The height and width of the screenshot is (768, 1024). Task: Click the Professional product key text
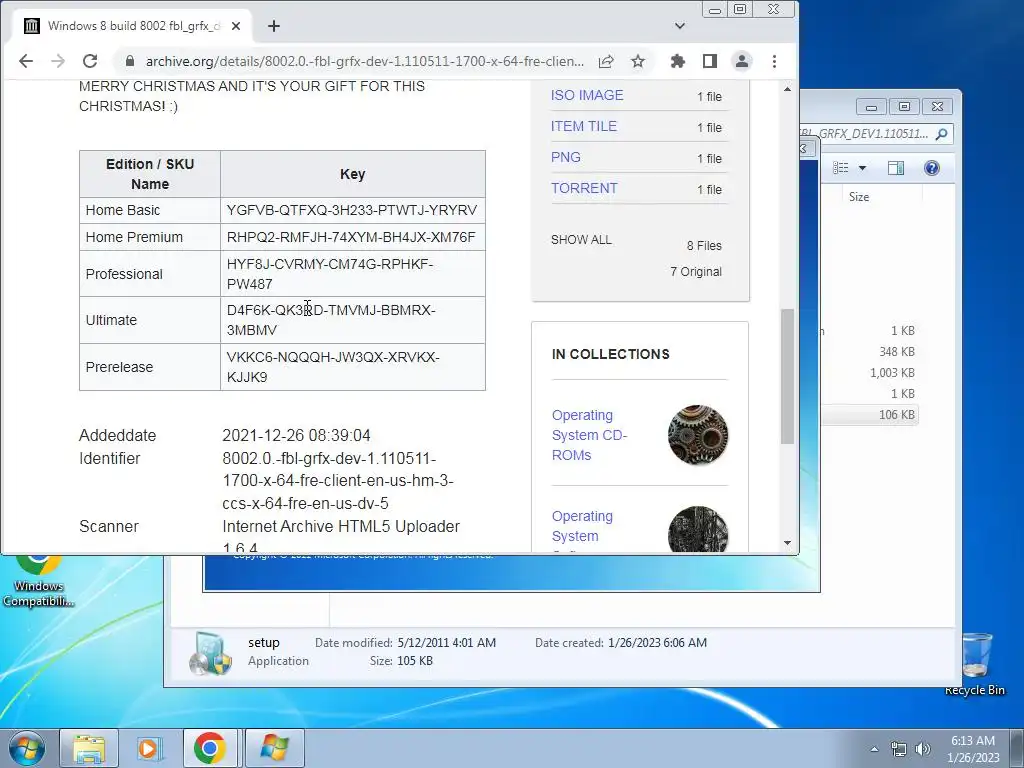click(x=330, y=274)
